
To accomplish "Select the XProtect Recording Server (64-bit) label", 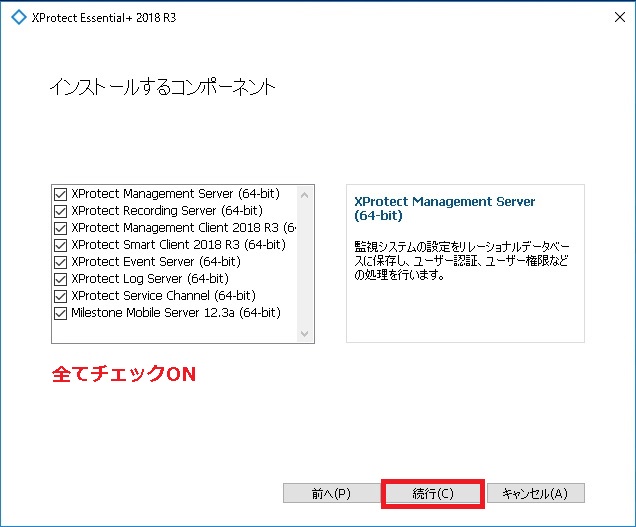I will click(x=167, y=211).
